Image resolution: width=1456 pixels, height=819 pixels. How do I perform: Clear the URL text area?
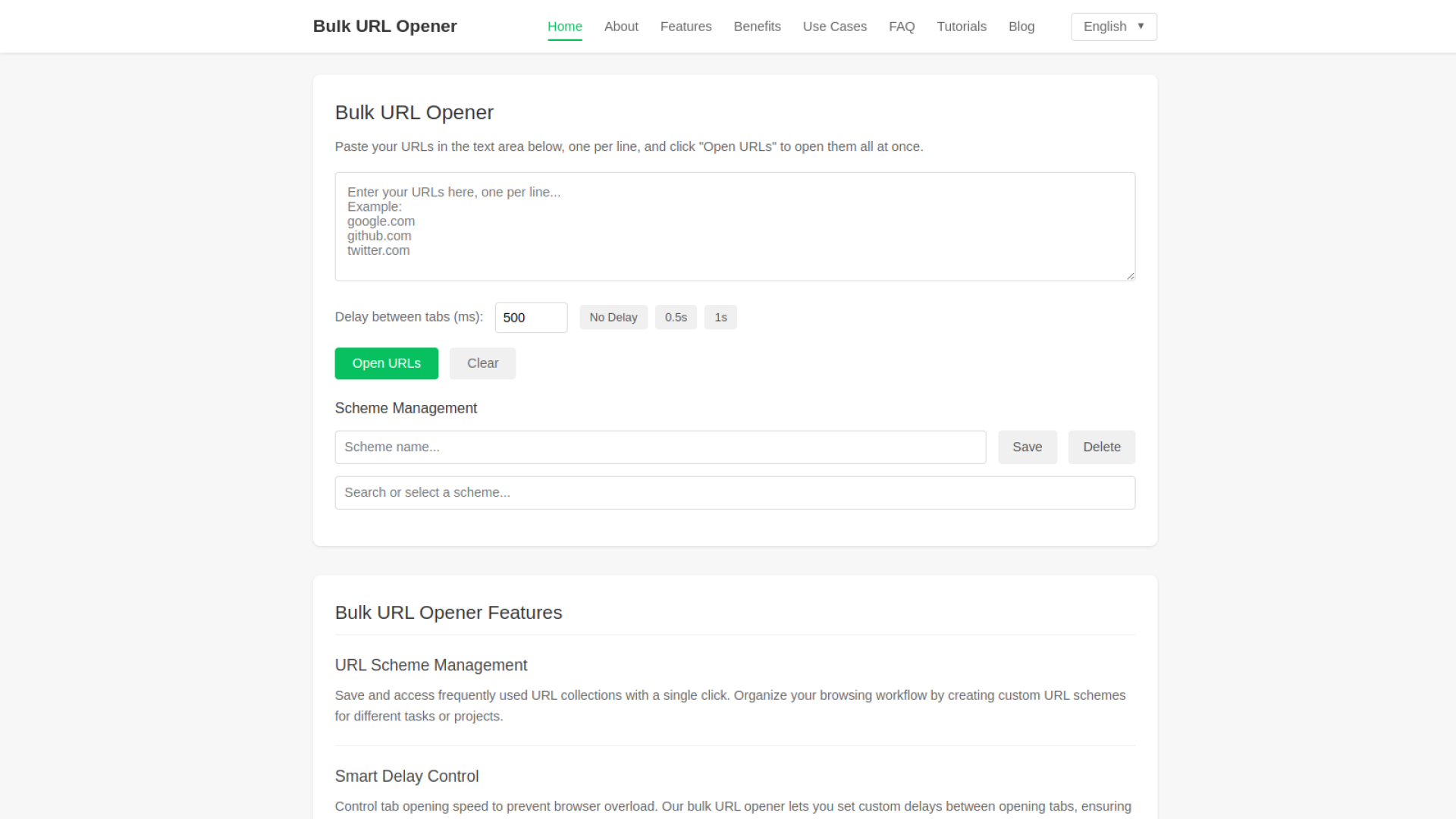tap(482, 363)
